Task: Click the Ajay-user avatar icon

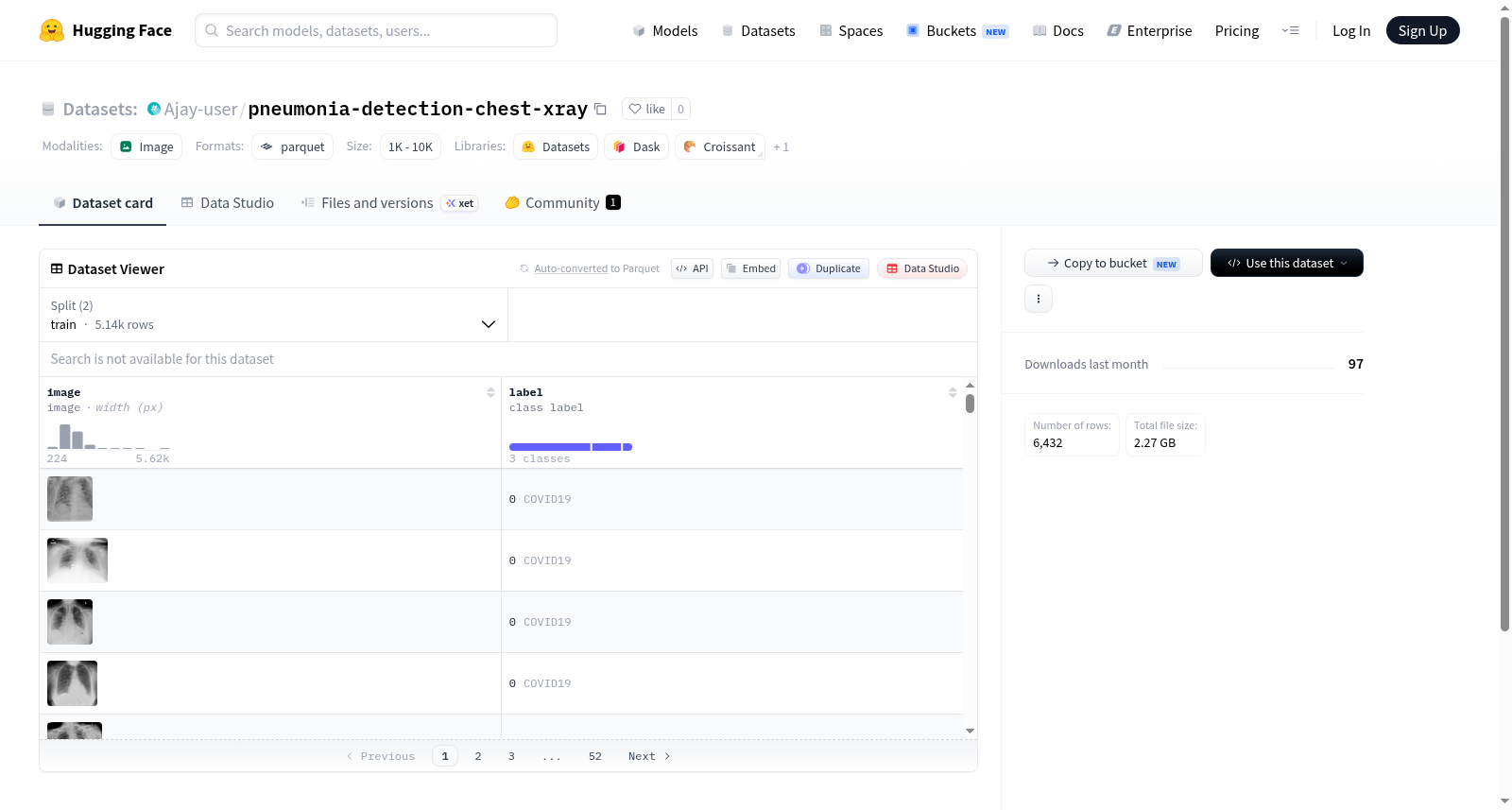Action: coord(154,109)
